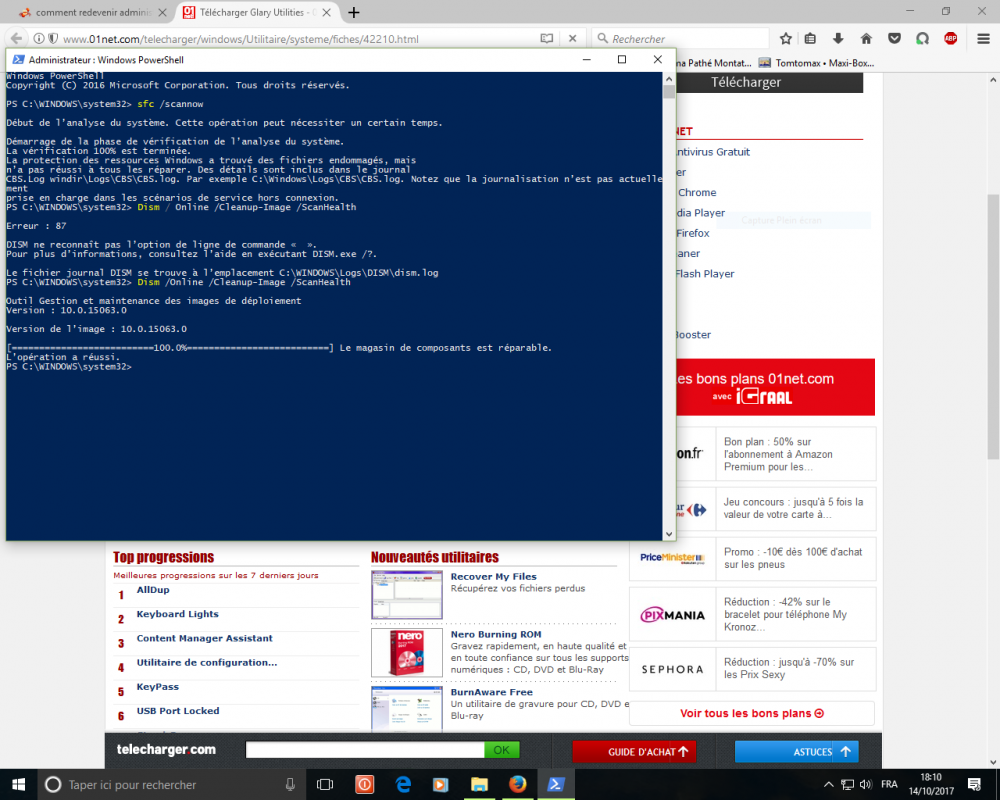Open Firefox downloads arrow icon
1000x800 pixels.
pos(838,39)
